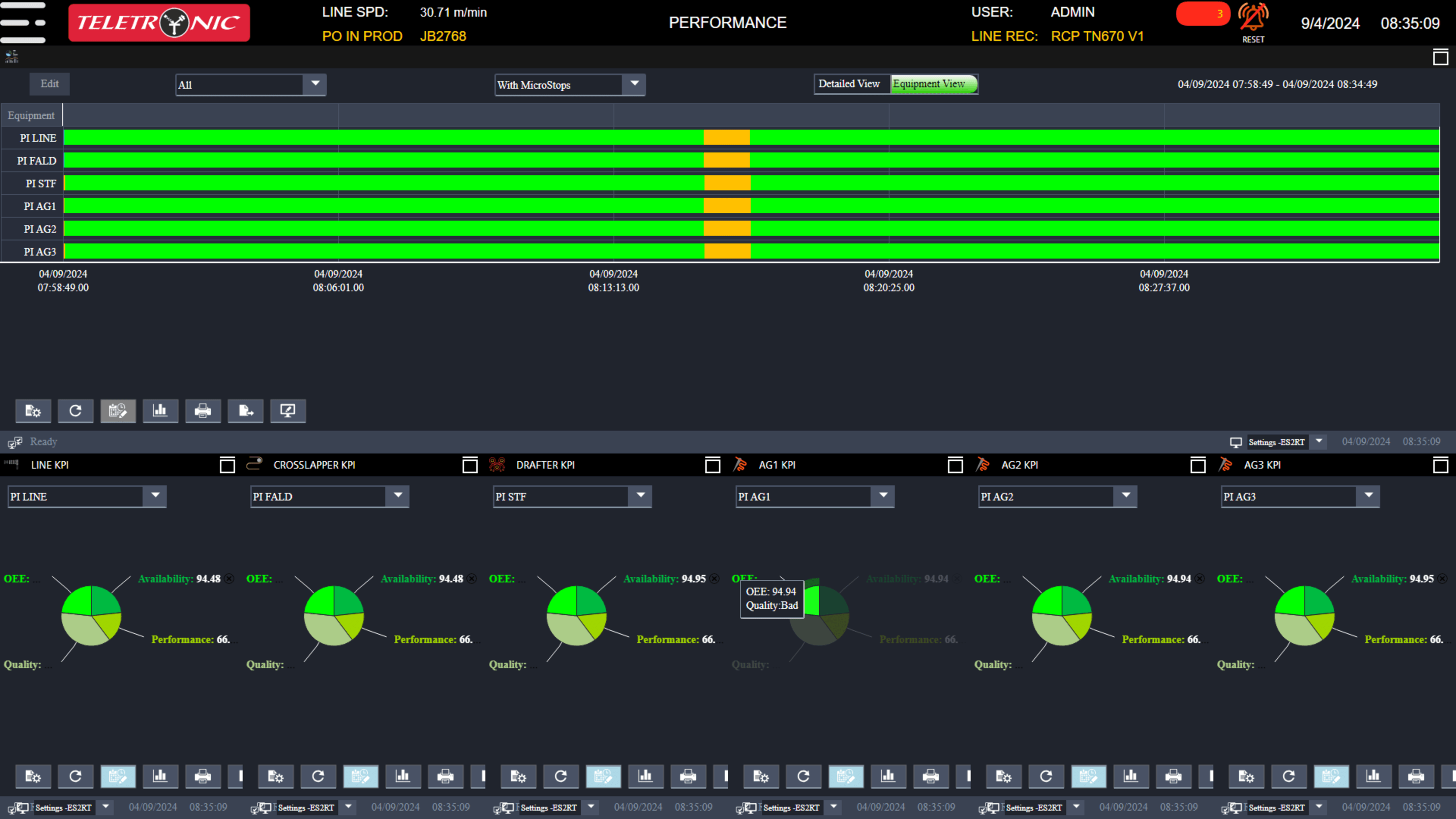Maximize the top performance timeline panel
Image resolution: width=1456 pixels, height=819 pixels.
click(x=1440, y=57)
